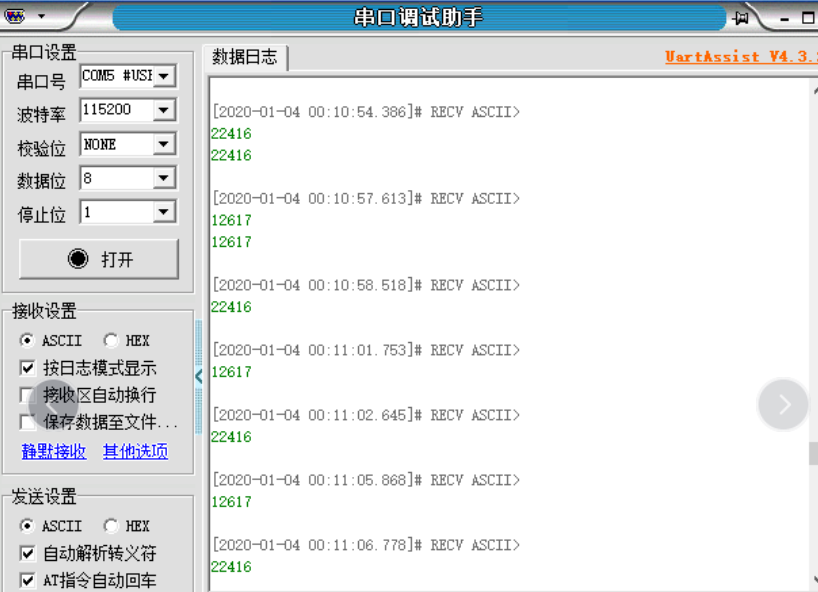The image size is (818, 592).
Task: Switch to the 数据日志 tab
Action: click(243, 57)
